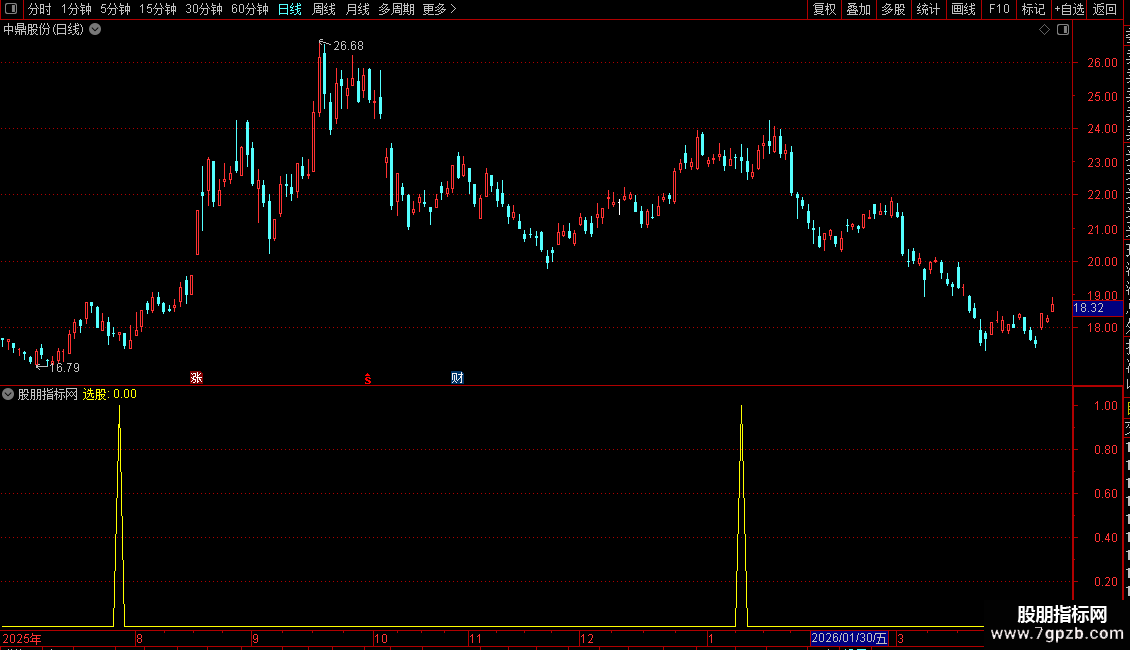The image size is (1130, 650).
Task: Open F10 company information
Action: (x=999, y=9)
